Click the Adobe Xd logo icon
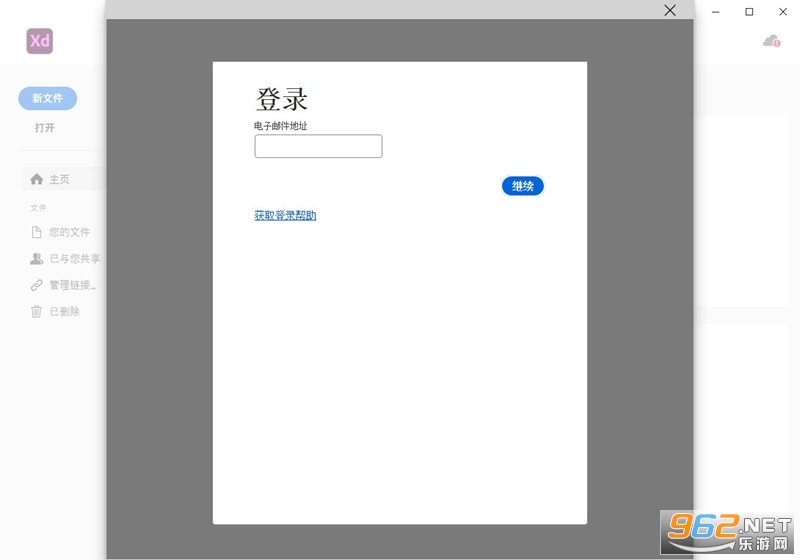This screenshot has width=800, height=560. pos(40,41)
